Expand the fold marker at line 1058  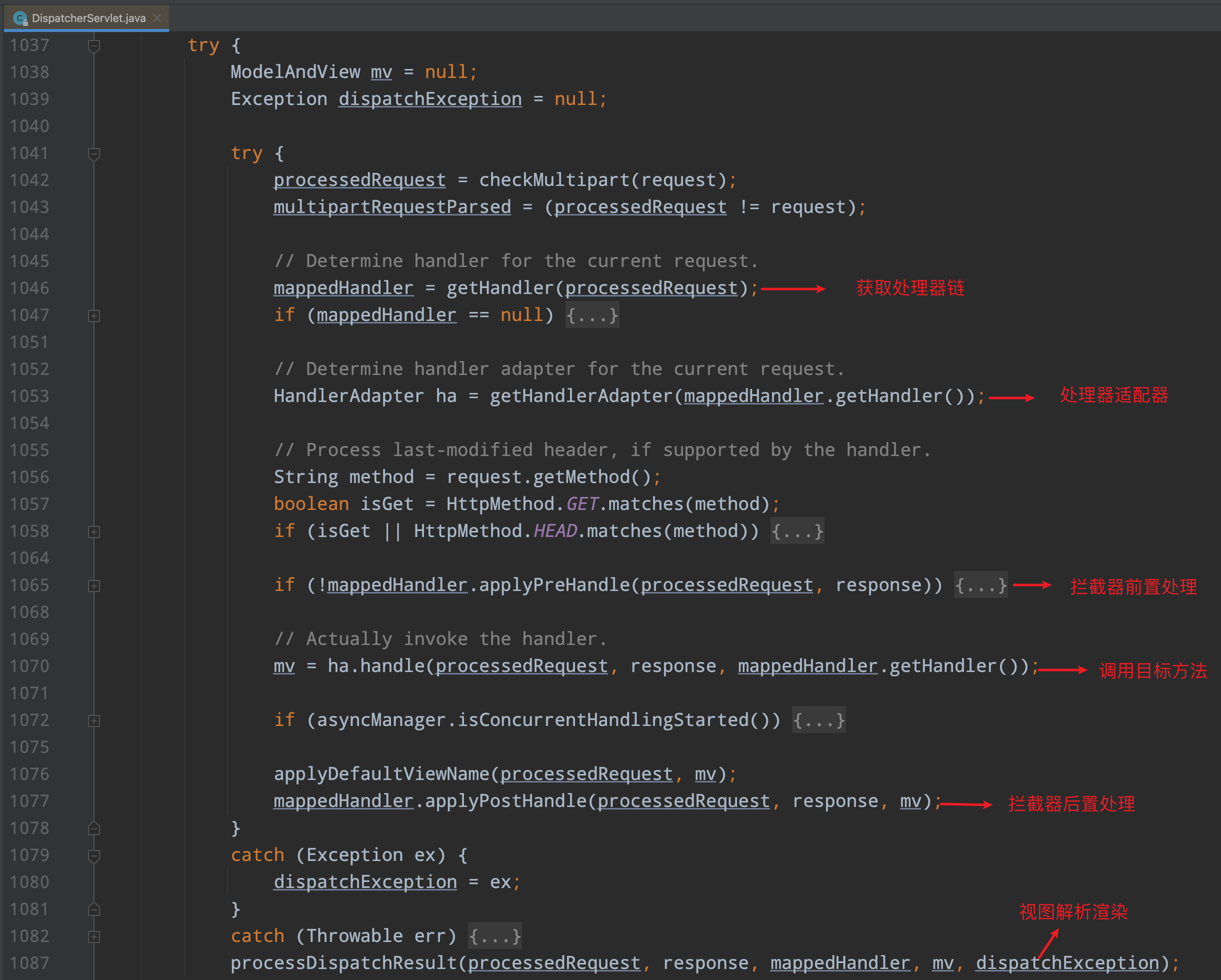(x=94, y=531)
